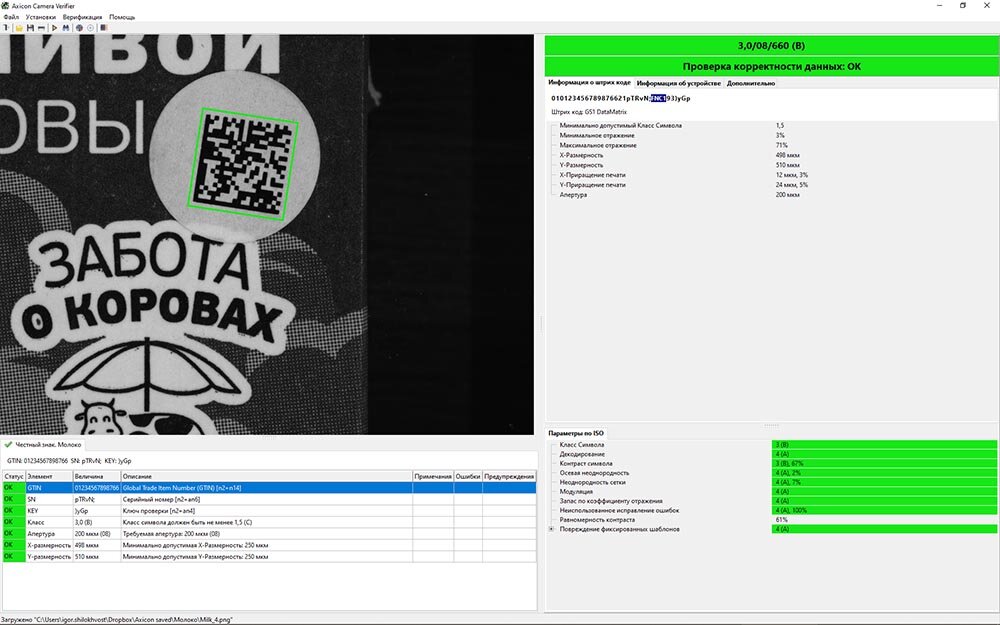Click the Неоднородность сетки parameter row
Image resolution: width=1000 pixels, height=625 pixels.
(772, 482)
